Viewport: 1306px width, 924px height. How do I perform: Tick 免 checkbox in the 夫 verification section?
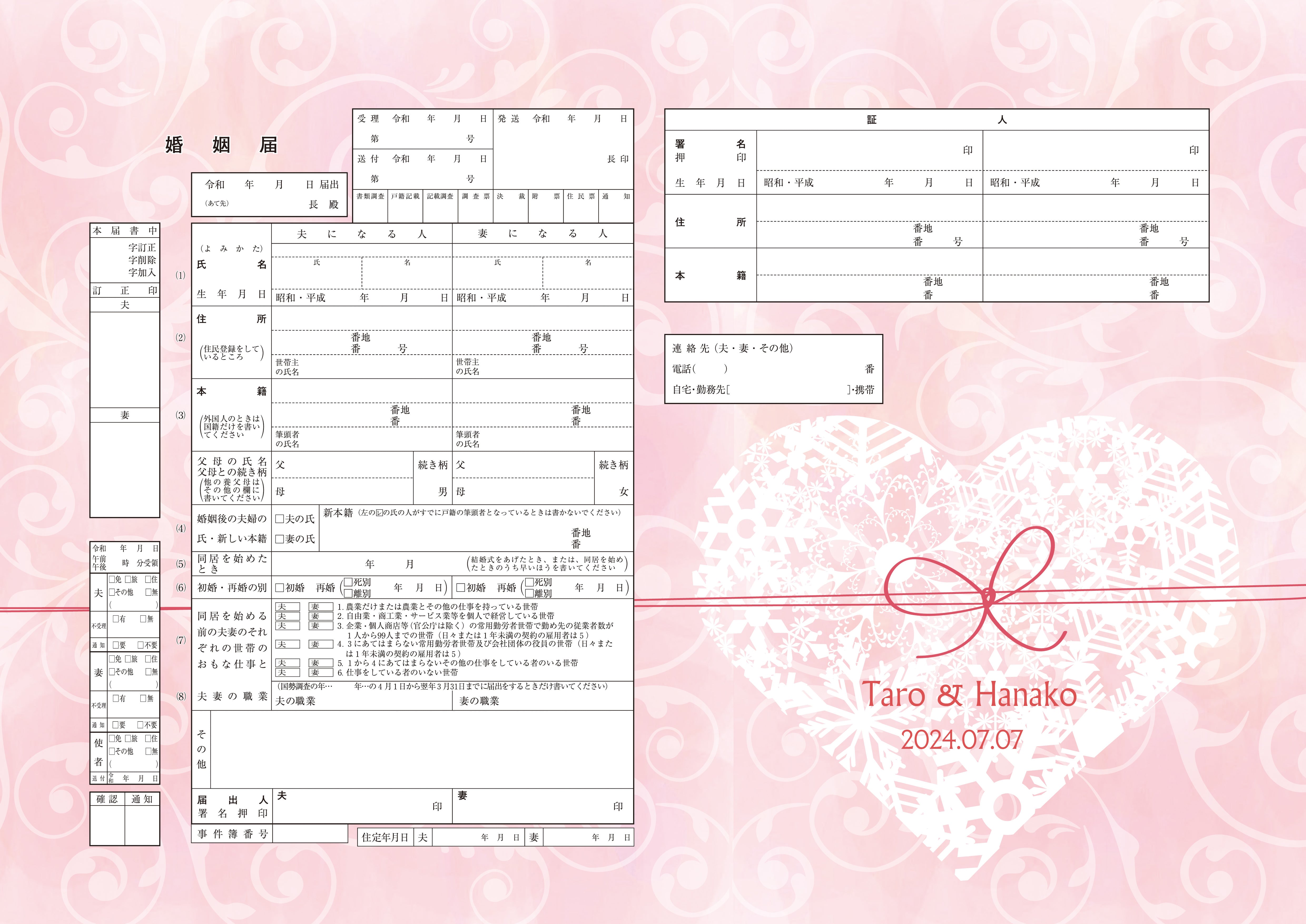[112, 579]
